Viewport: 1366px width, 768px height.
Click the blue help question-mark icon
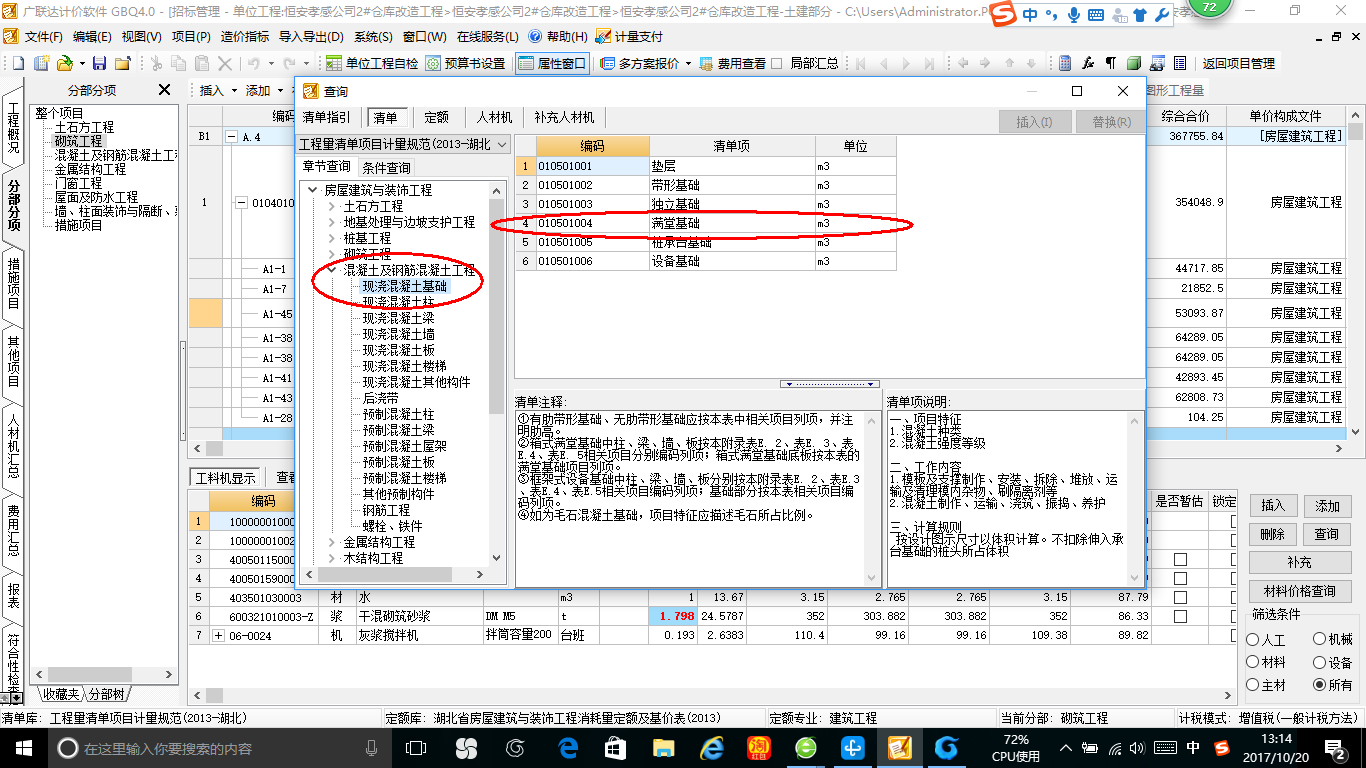coord(535,36)
